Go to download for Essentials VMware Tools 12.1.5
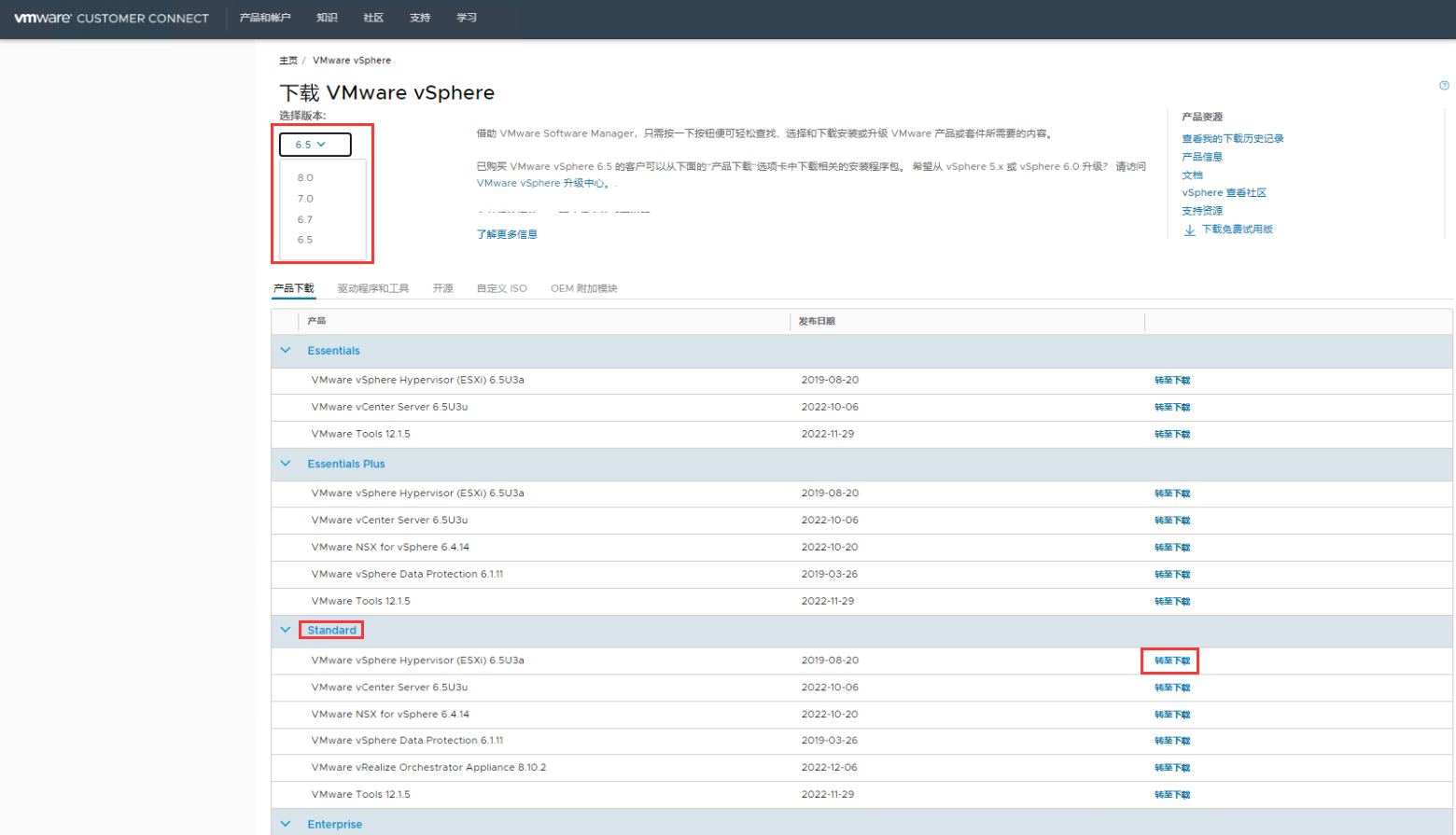The height and width of the screenshot is (835, 1456). (x=1172, y=435)
